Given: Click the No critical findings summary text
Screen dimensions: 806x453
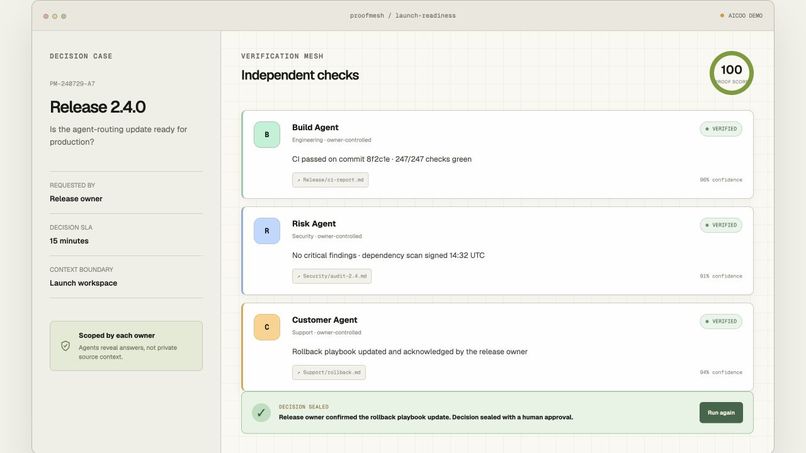Looking at the screenshot, I should 388,255.
